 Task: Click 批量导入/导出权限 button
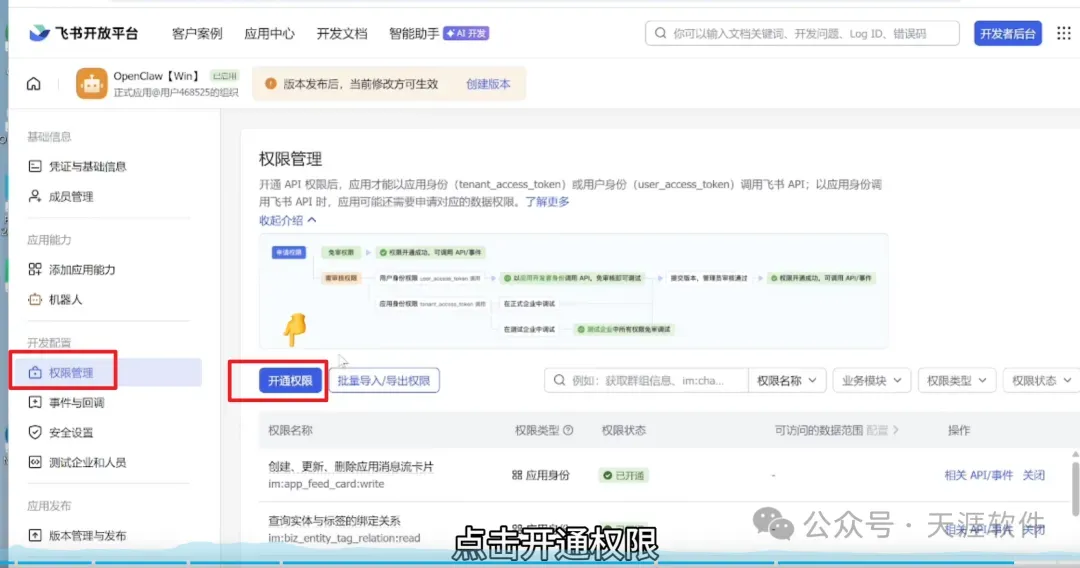(384, 380)
